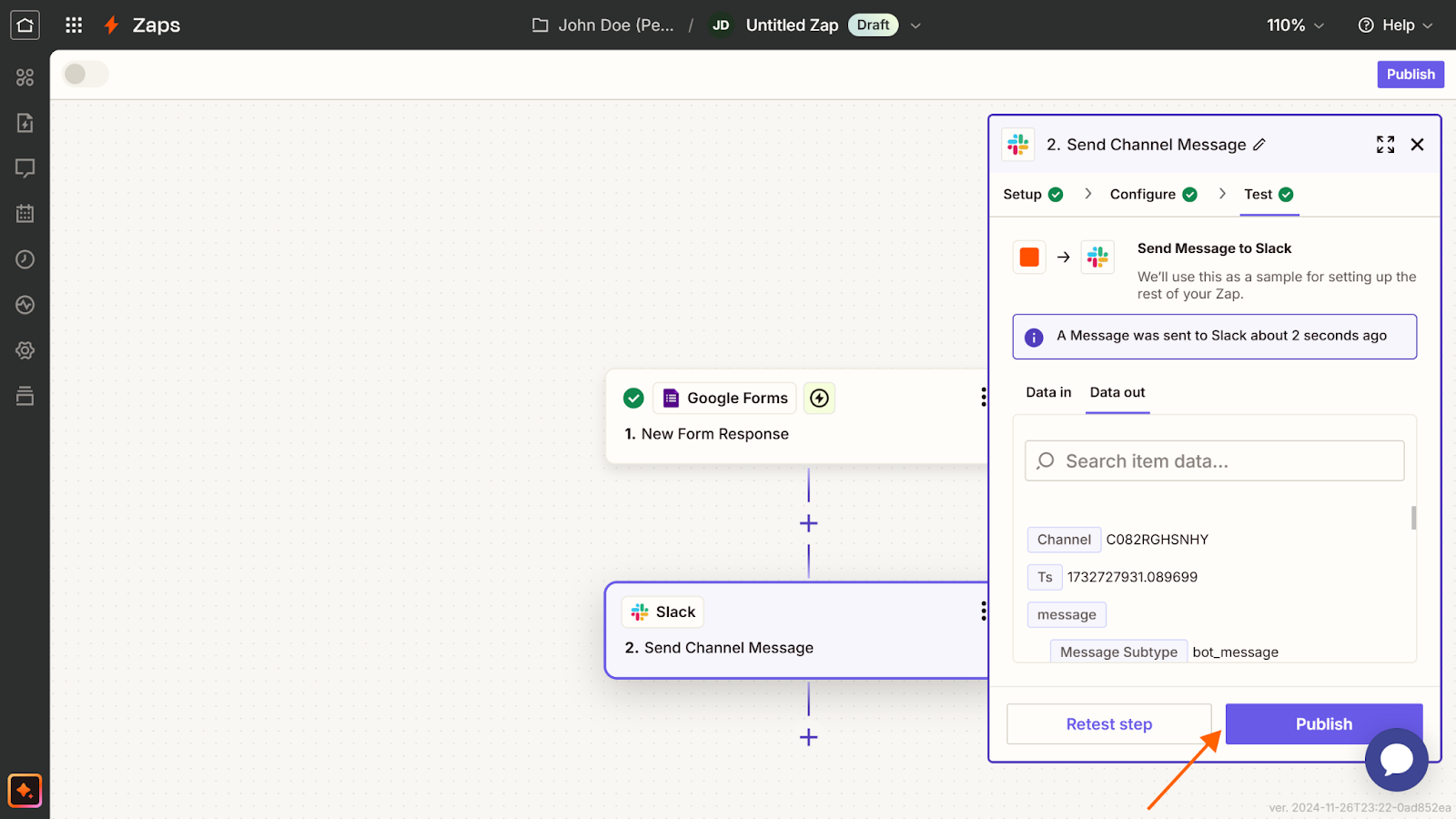Click the home icon in top bar
1456x819 pixels.
(x=25, y=25)
